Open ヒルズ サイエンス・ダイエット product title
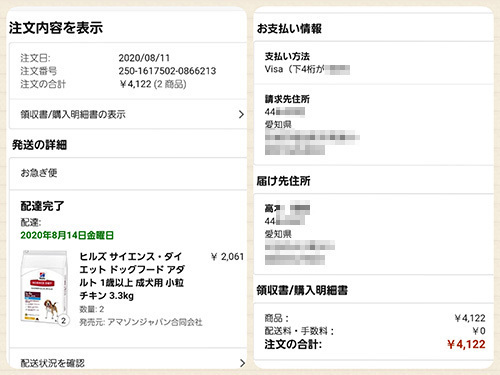500x375 pixels. coord(132,276)
